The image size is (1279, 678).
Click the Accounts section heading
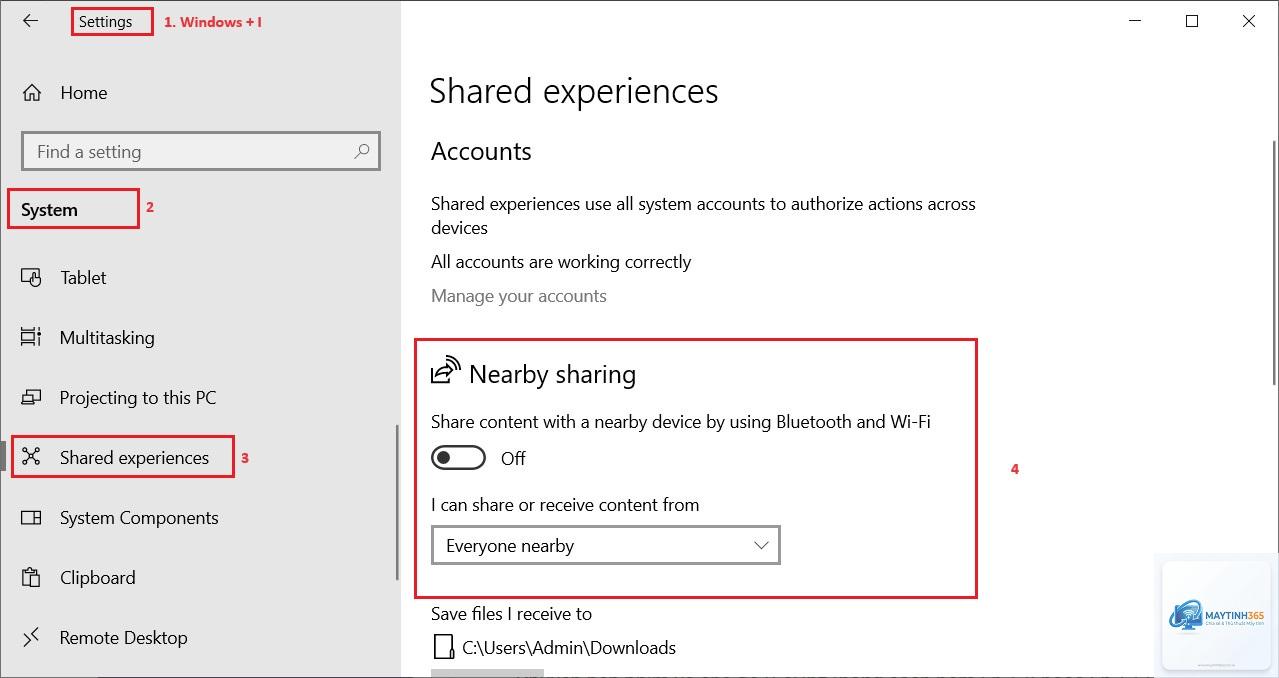481,151
